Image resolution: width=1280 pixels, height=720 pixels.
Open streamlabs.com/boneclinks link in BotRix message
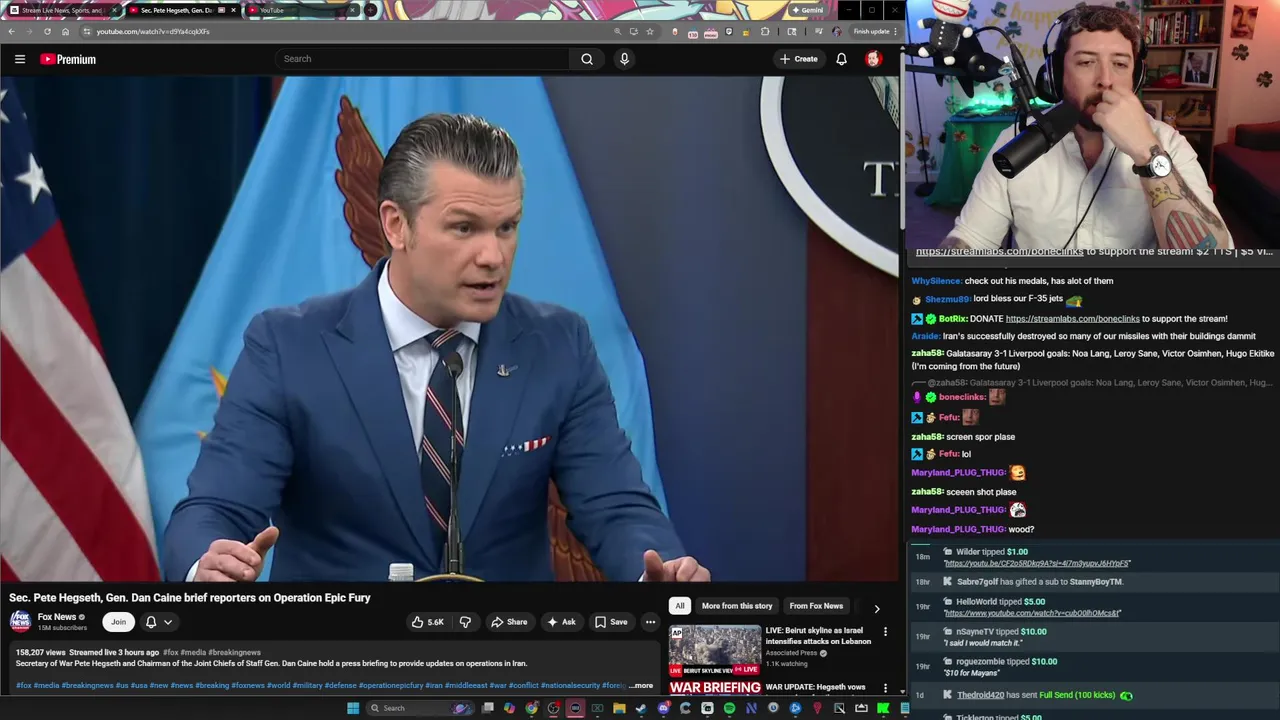tap(1072, 319)
